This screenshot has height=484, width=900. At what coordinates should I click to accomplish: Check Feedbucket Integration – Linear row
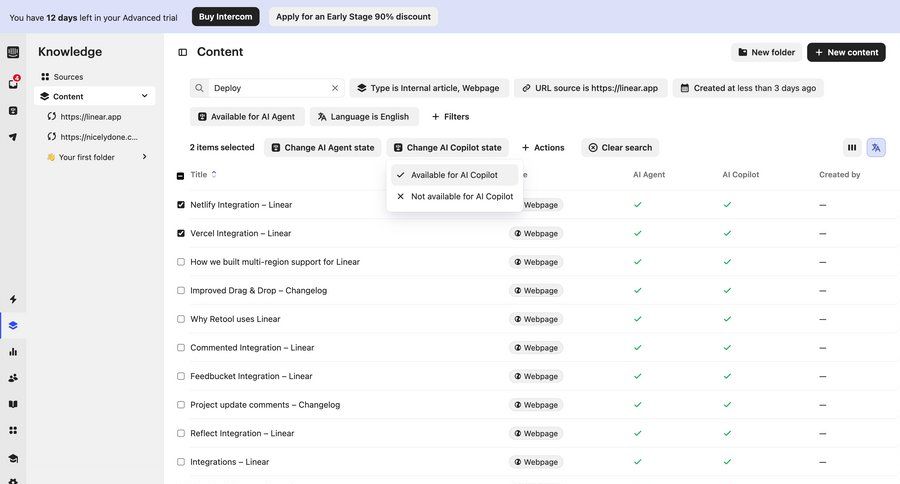(x=181, y=376)
